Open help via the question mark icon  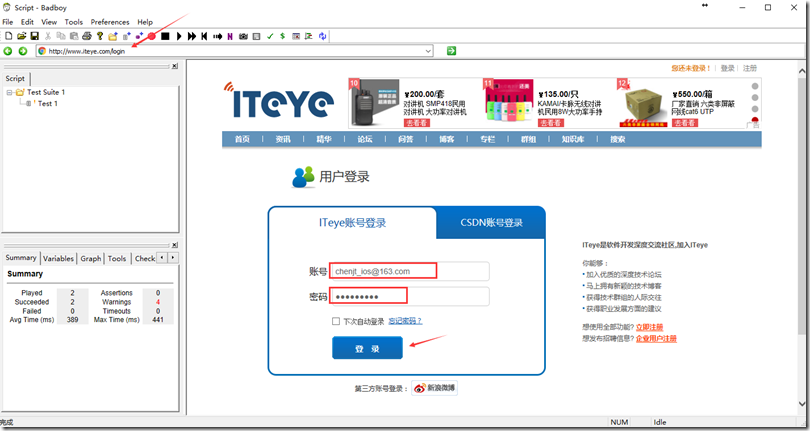[x=100, y=36]
